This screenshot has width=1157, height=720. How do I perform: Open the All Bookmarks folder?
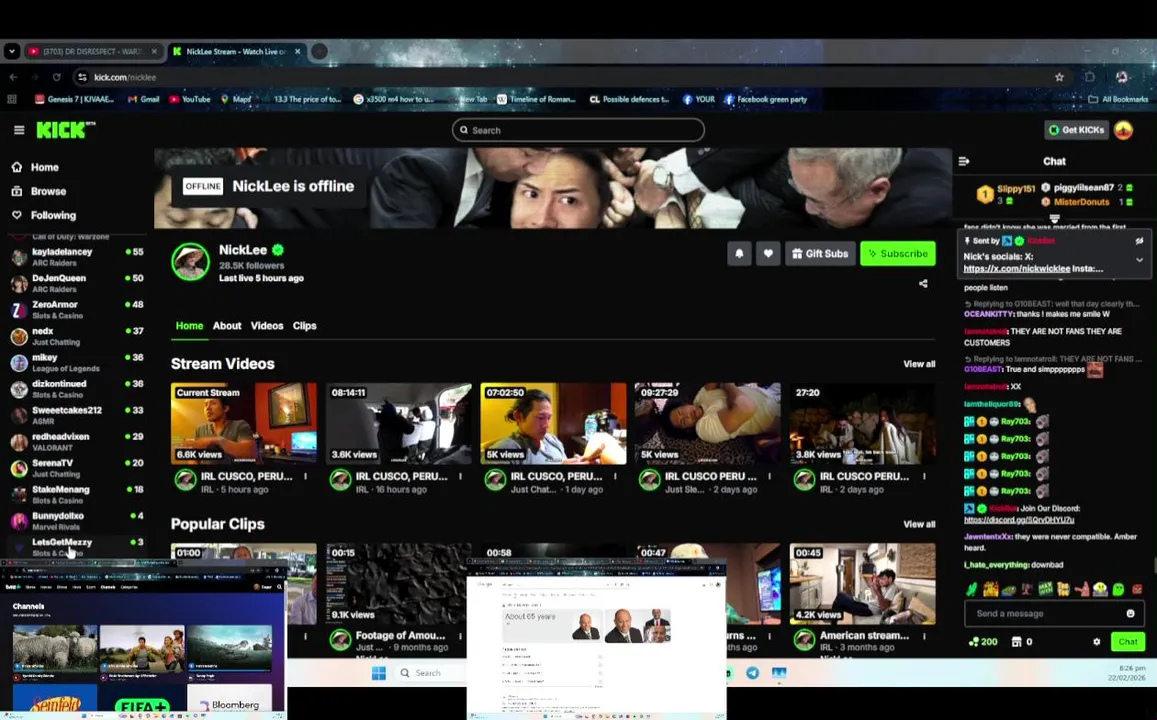pos(1118,99)
